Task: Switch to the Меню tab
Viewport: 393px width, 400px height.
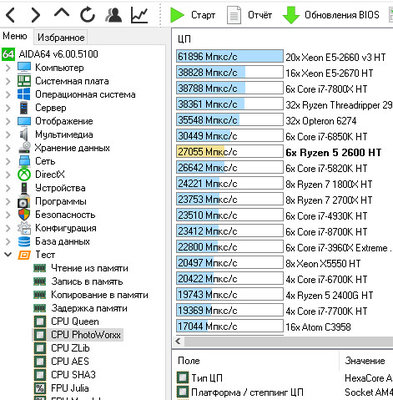Action: [15, 36]
